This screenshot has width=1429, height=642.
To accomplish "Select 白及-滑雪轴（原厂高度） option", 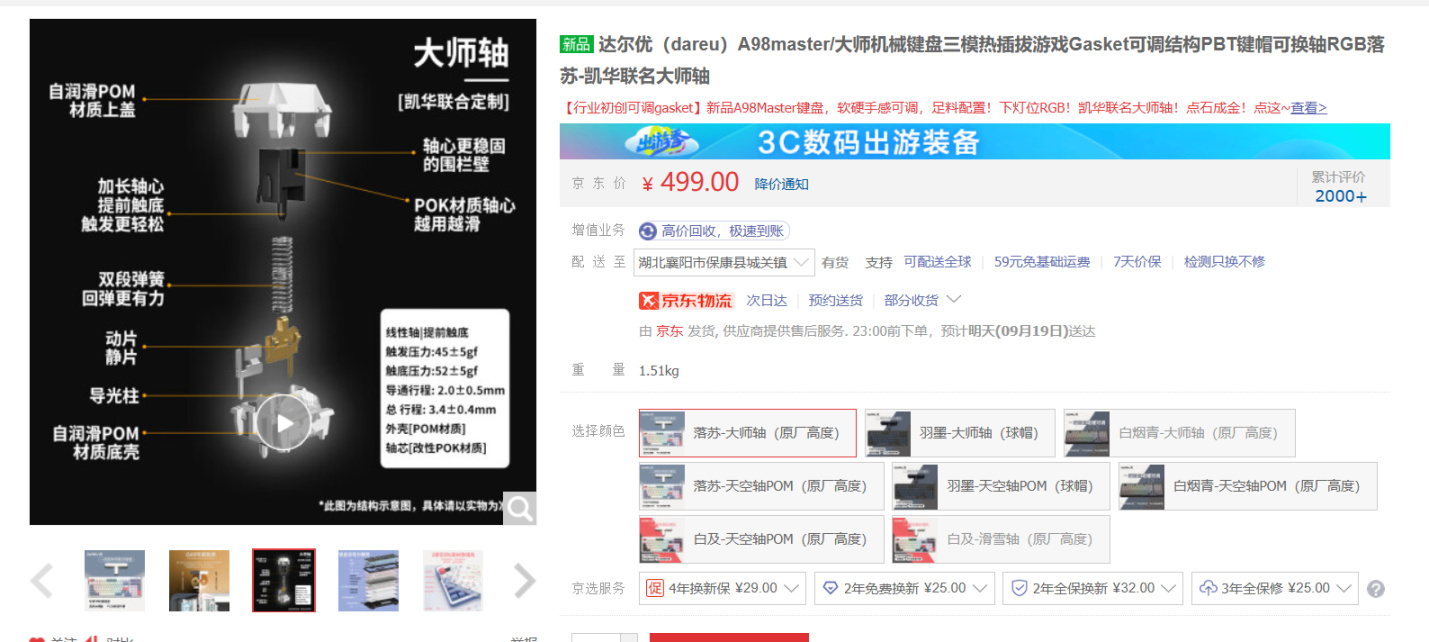I will pyautogui.click(x=1001, y=539).
